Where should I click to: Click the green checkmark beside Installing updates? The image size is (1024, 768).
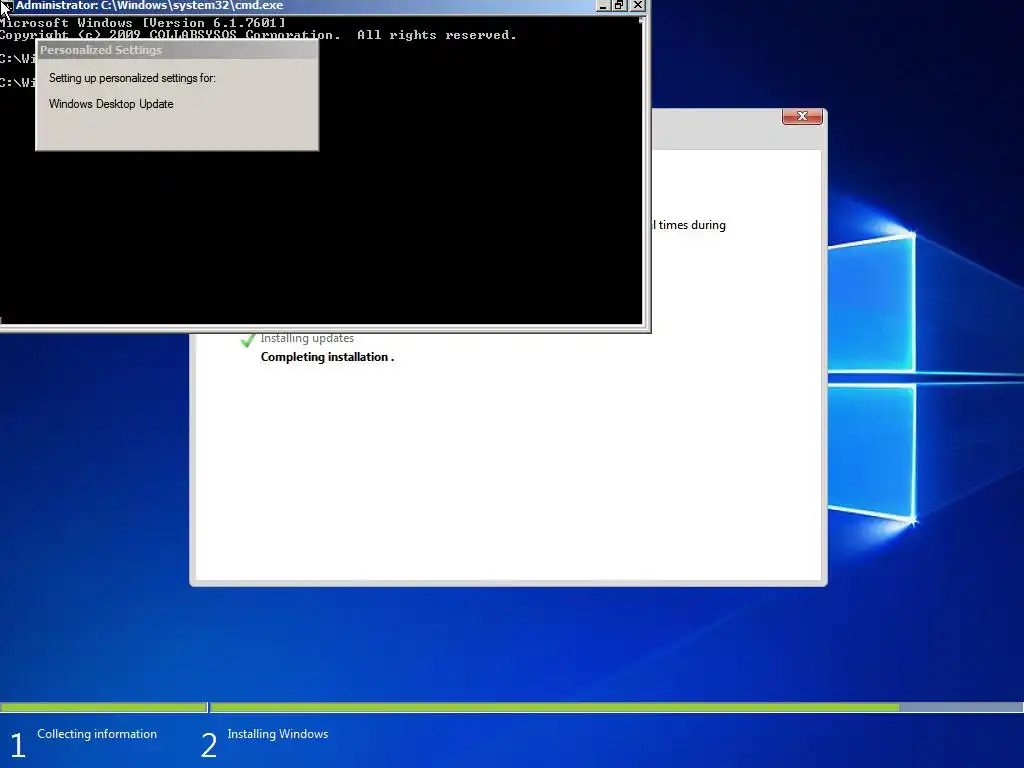pyautogui.click(x=248, y=340)
